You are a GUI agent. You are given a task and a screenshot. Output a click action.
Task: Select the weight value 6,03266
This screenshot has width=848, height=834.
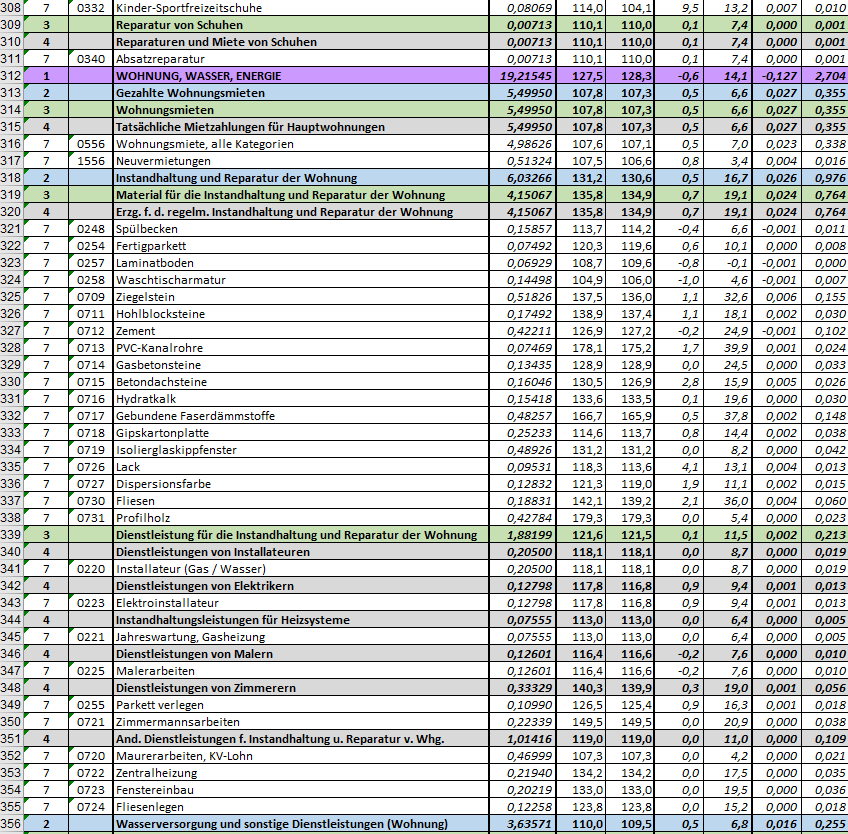coord(527,178)
